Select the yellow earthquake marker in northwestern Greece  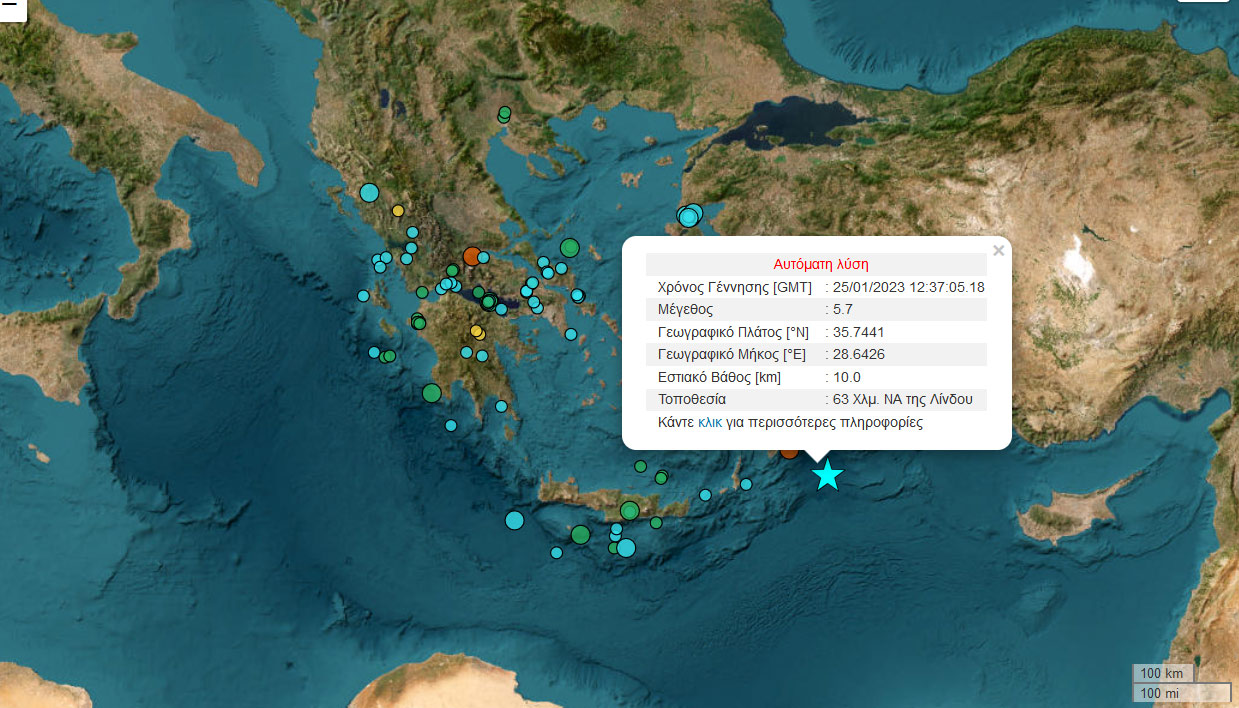(398, 211)
